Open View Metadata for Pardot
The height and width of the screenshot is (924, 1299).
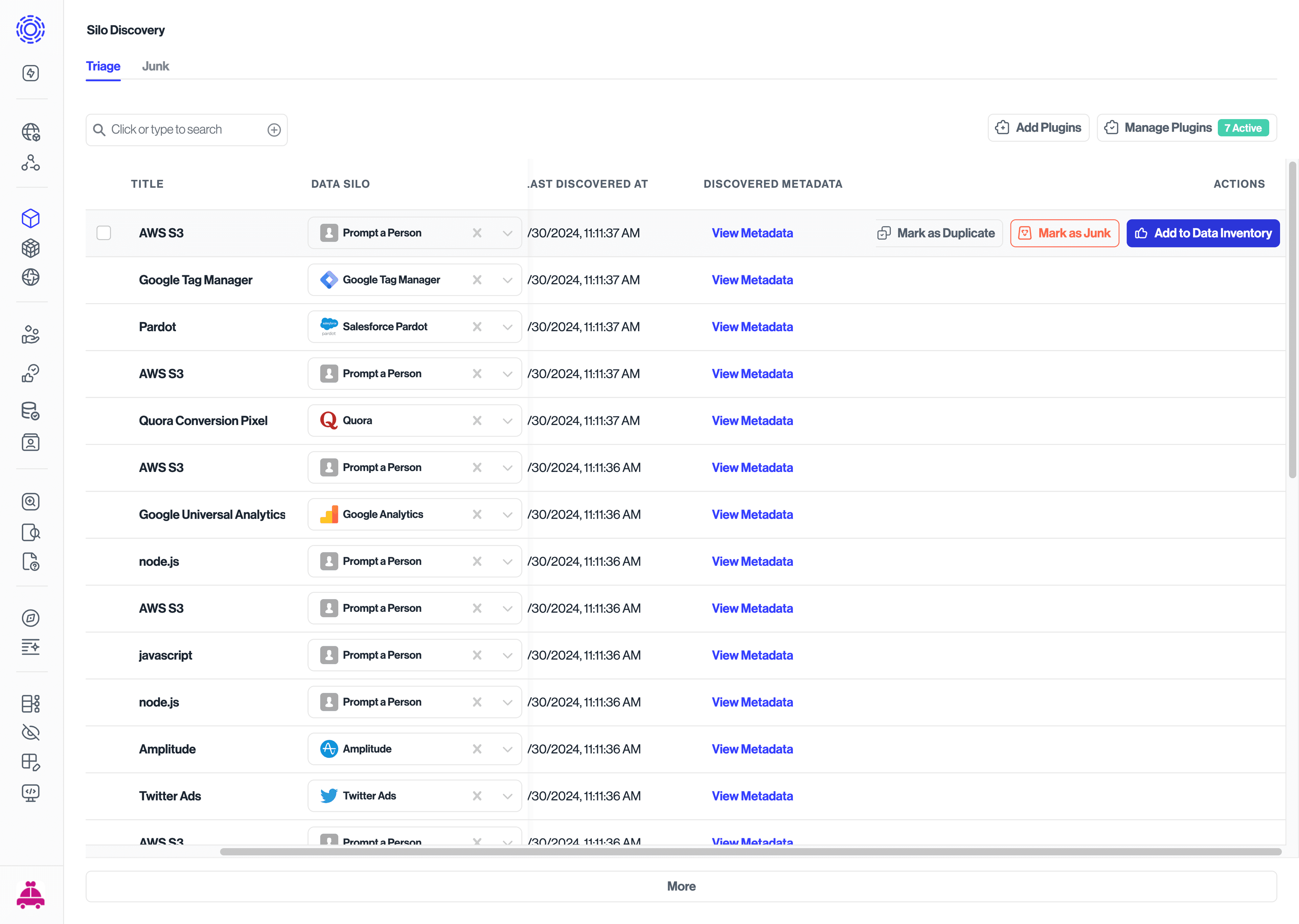[752, 326]
